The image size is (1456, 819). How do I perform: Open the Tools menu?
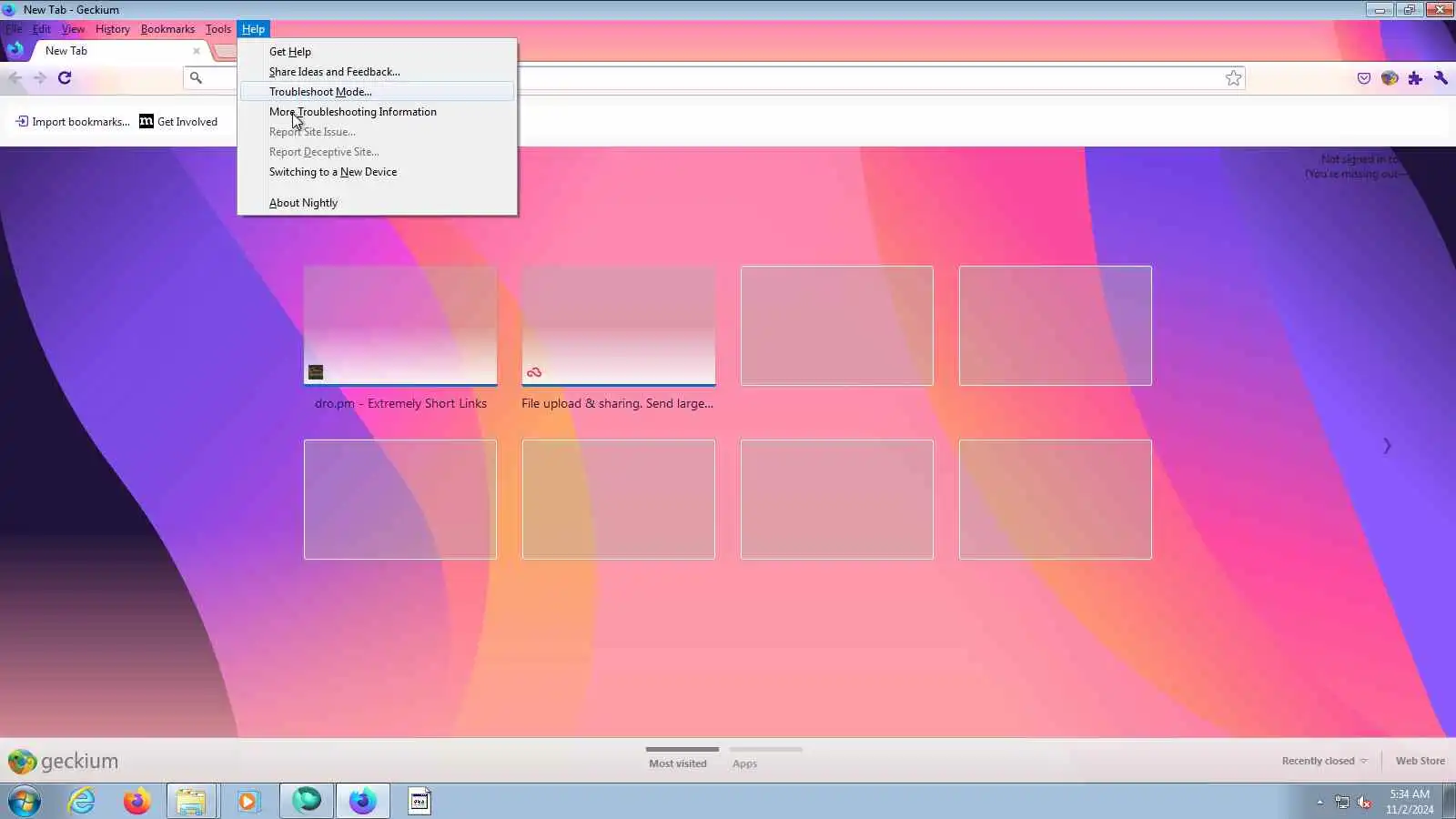click(x=218, y=29)
